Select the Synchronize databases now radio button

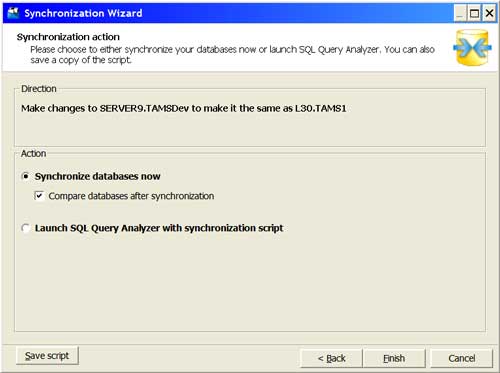tap(25, 176)
